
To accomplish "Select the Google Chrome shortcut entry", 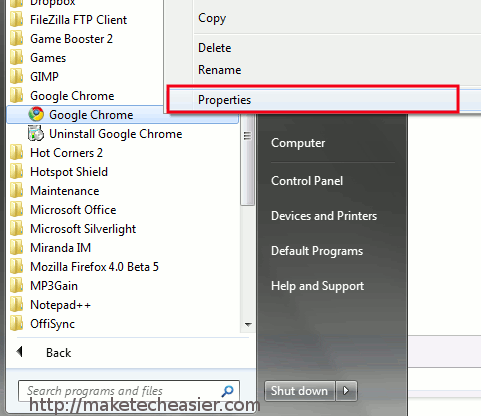I will (x=123, y=115).
